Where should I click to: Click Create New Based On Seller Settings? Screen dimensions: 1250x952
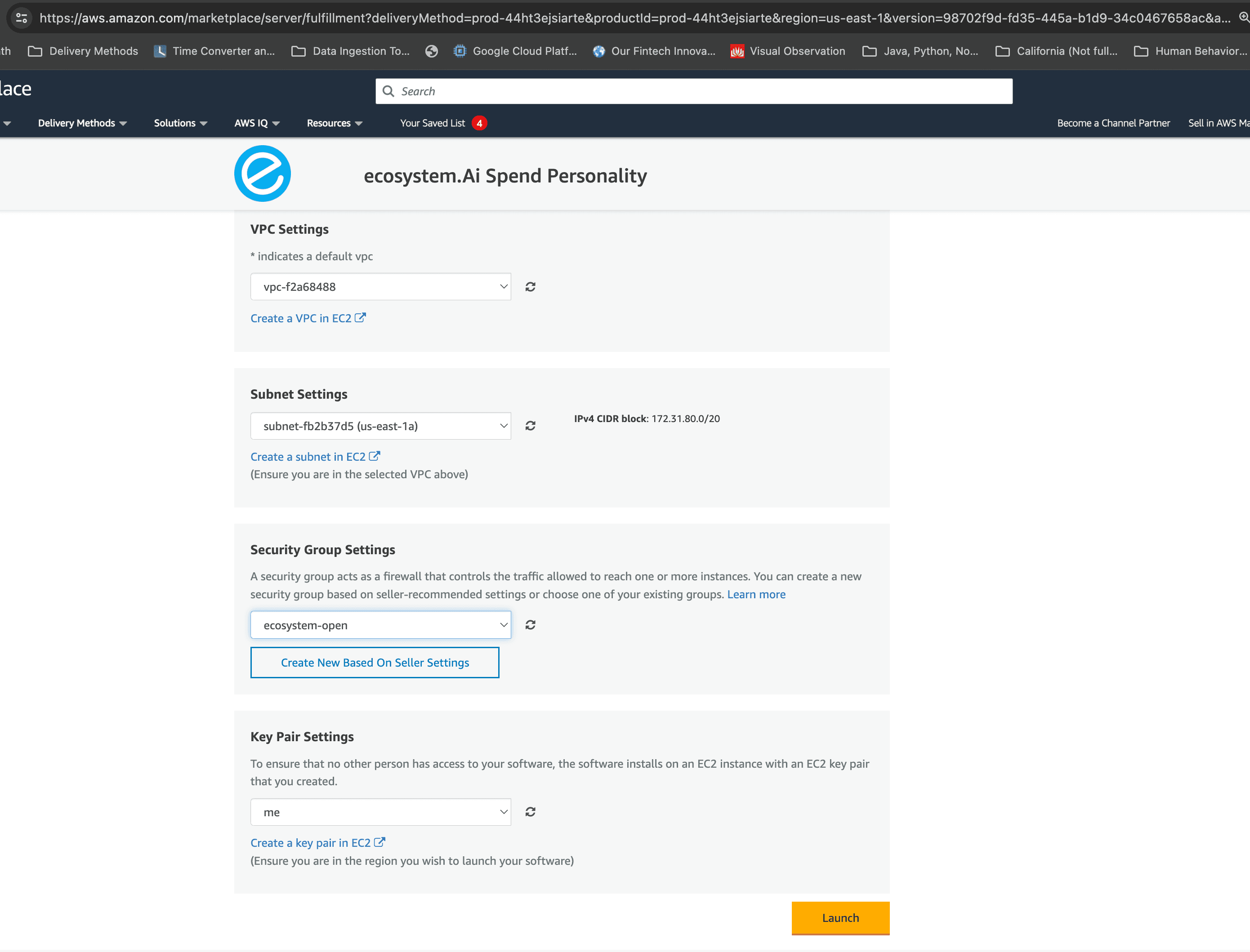375,662
